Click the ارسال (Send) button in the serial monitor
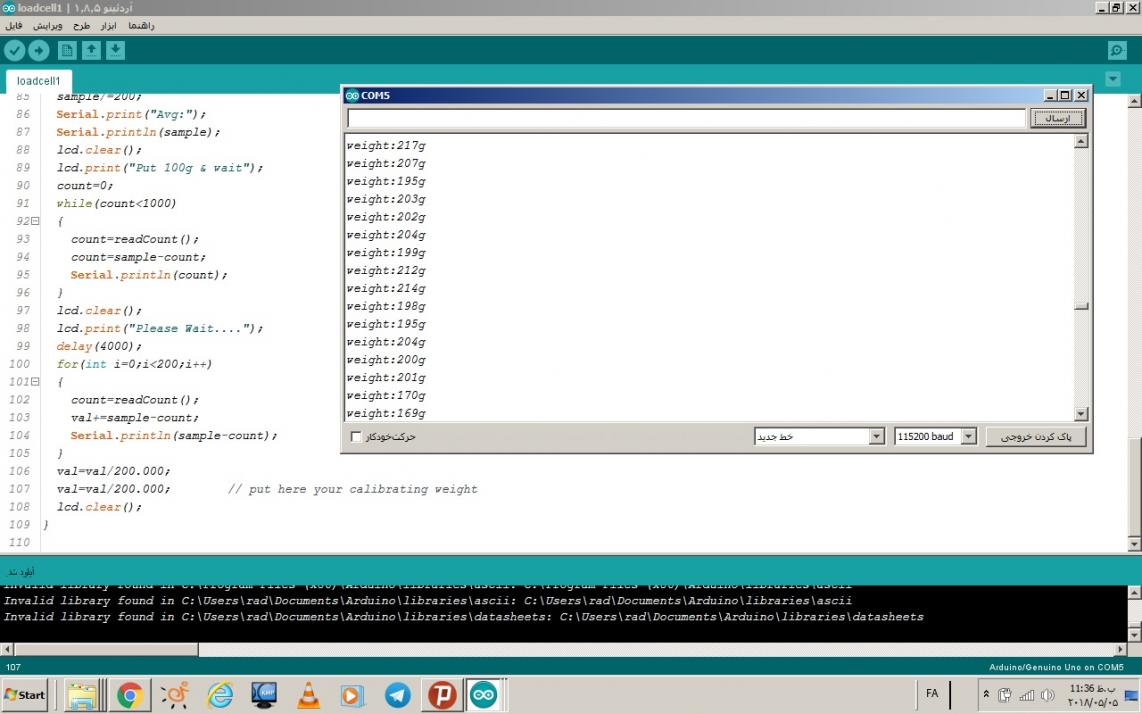Screen dimensions: 1142x714 pyautogui.click(x=1057, y=119)
